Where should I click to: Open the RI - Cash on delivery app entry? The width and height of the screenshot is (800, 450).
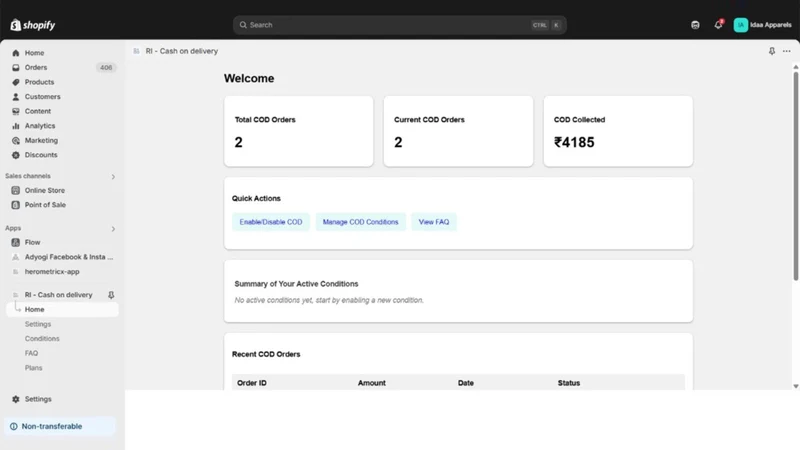[x=59, y=295]
